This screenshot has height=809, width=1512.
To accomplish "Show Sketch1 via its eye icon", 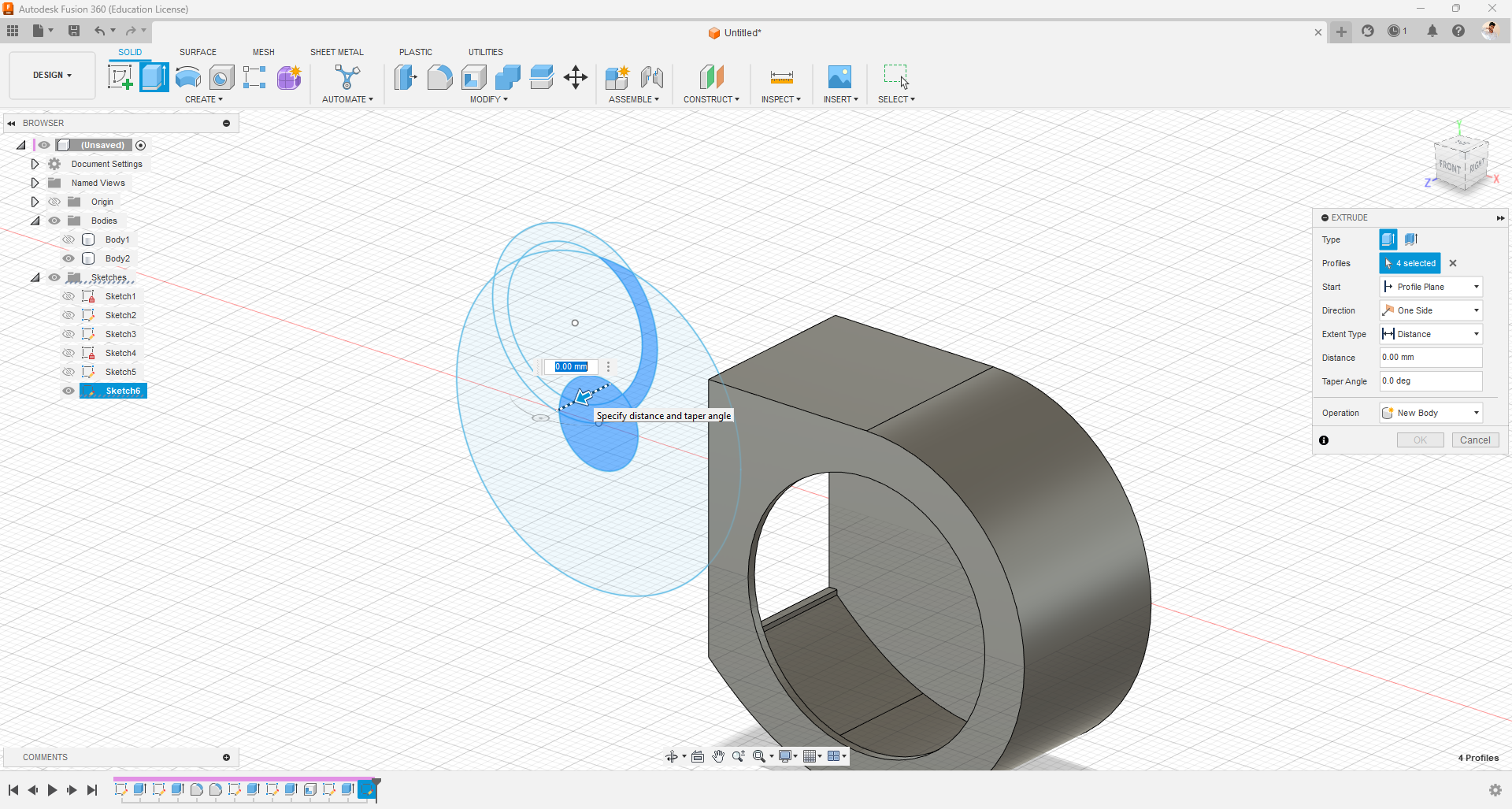I will click(x=69, y=296).
